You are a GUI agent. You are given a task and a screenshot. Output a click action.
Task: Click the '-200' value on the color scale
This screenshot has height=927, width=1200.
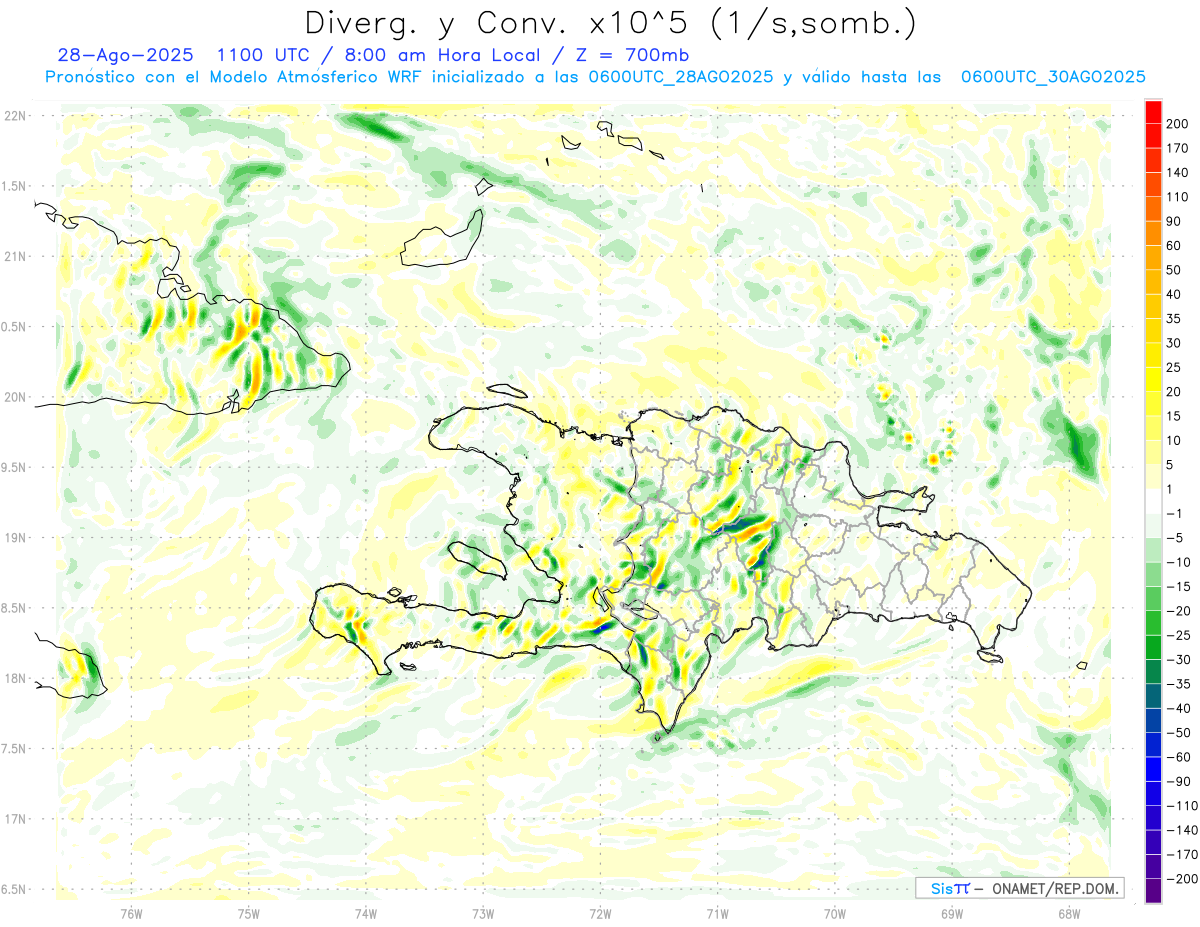[x=1182, y=879]
